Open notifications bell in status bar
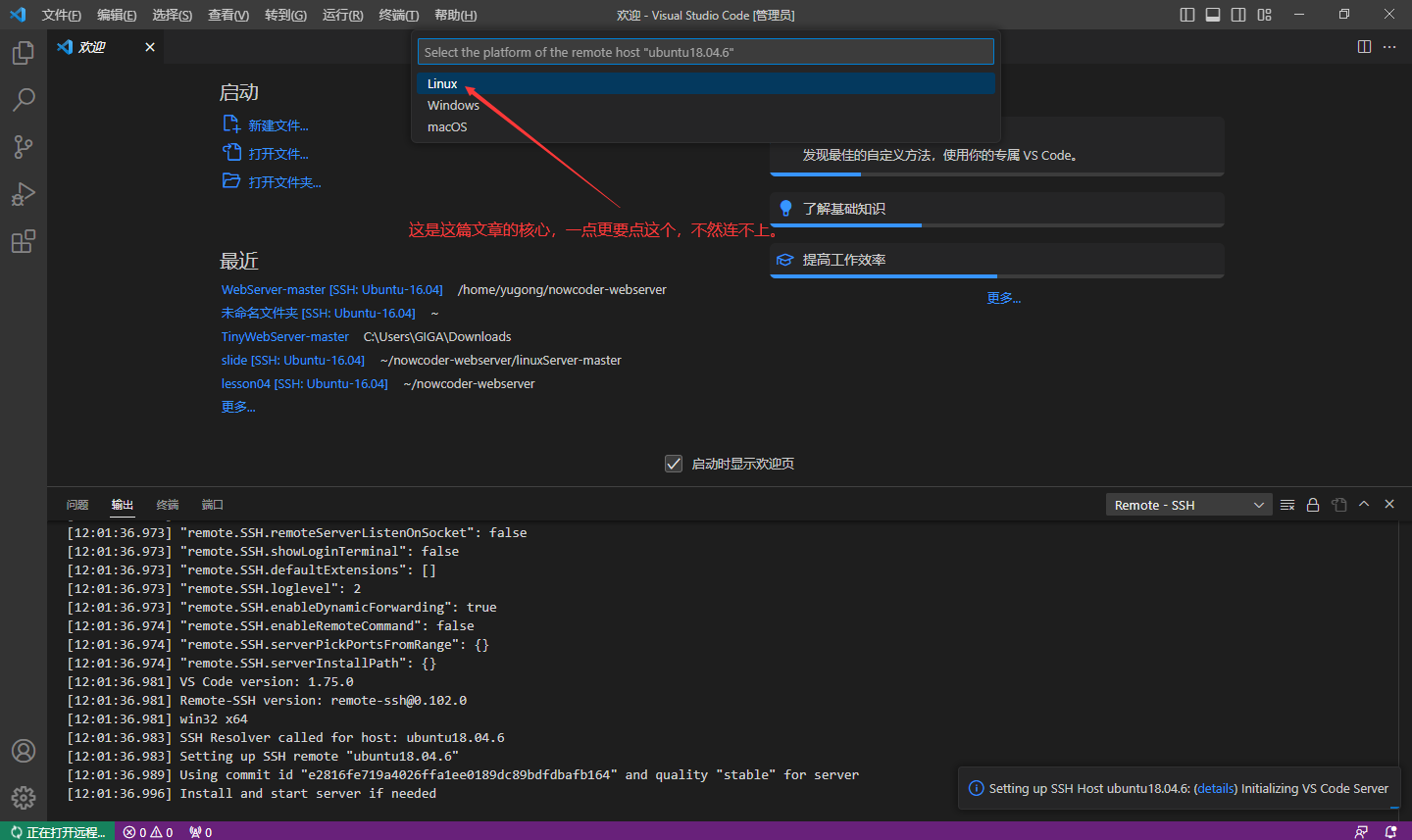Screen dimensions: 1412x840 click(x=1390, y=832)
